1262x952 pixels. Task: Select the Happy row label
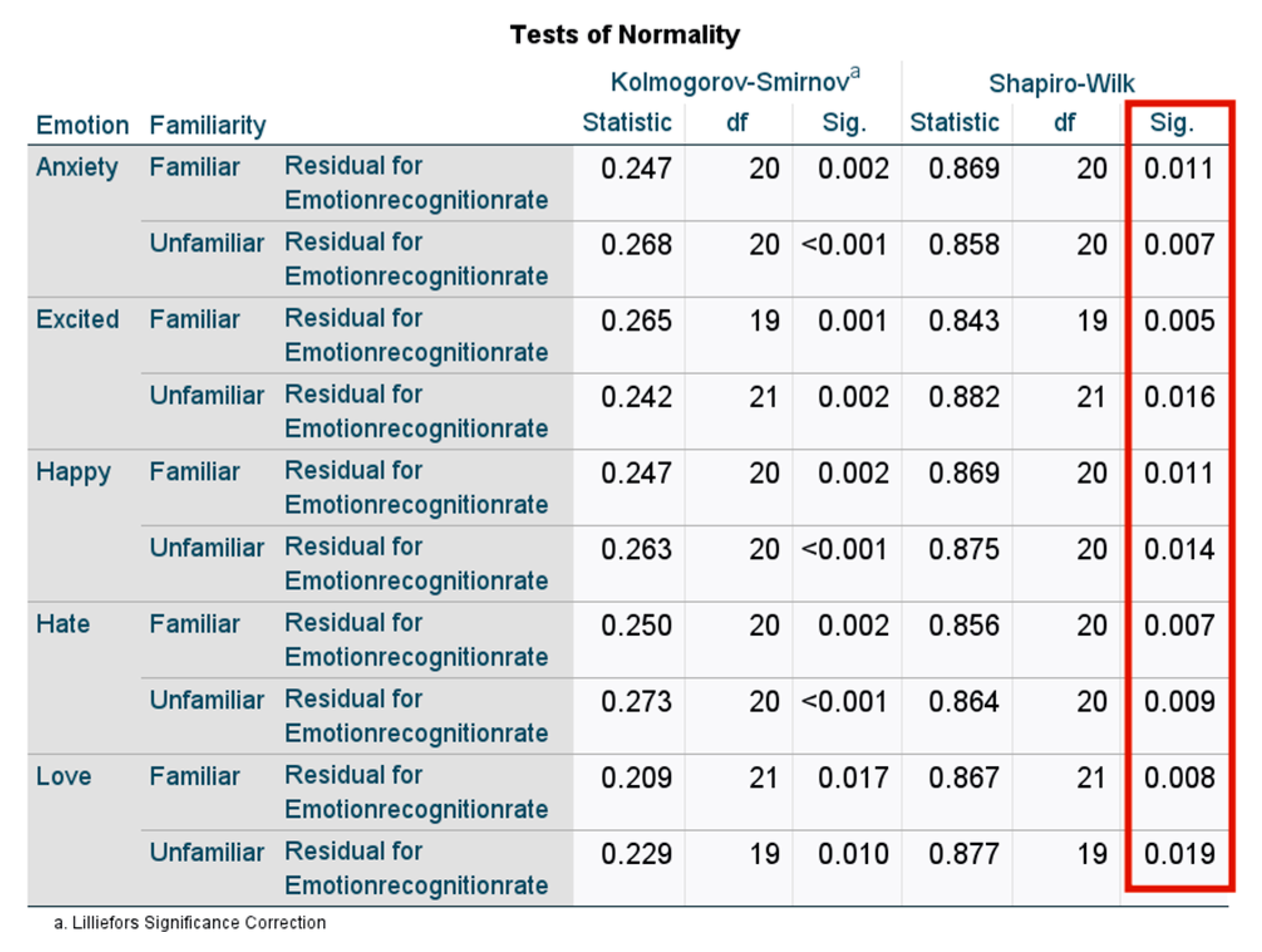[x=73, y=472]
